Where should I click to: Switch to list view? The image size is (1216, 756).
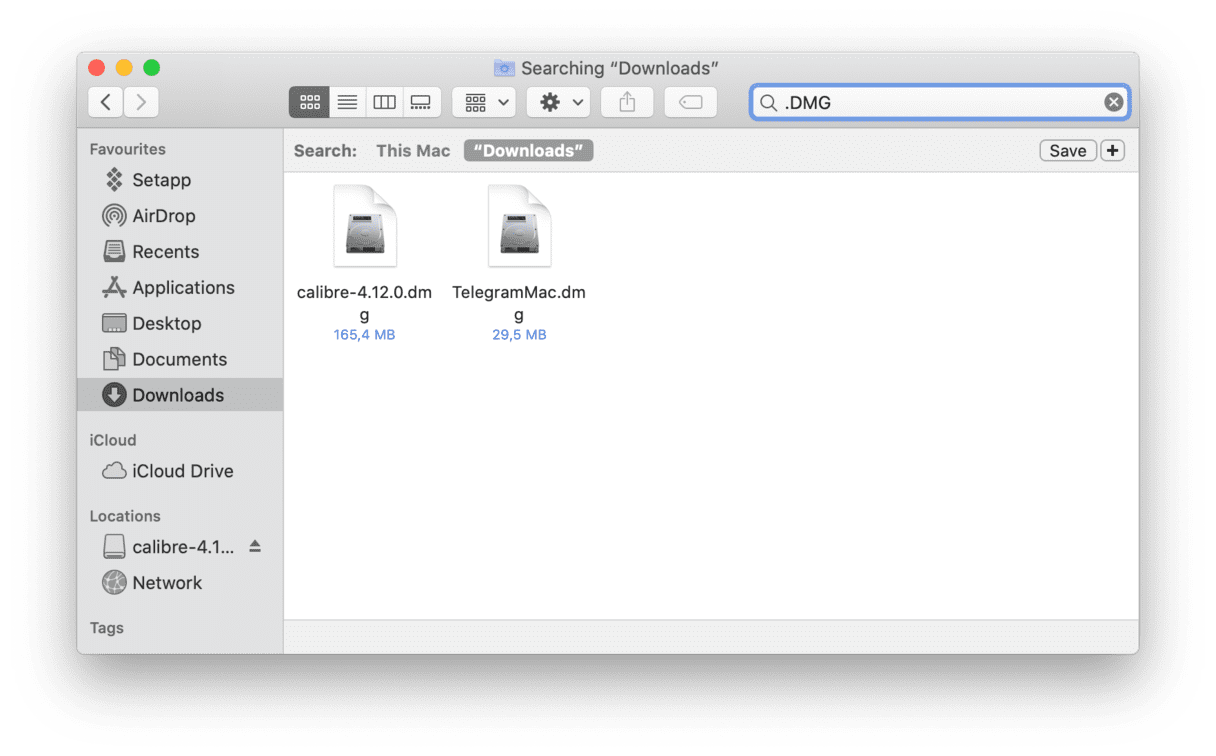pos(347,102)
